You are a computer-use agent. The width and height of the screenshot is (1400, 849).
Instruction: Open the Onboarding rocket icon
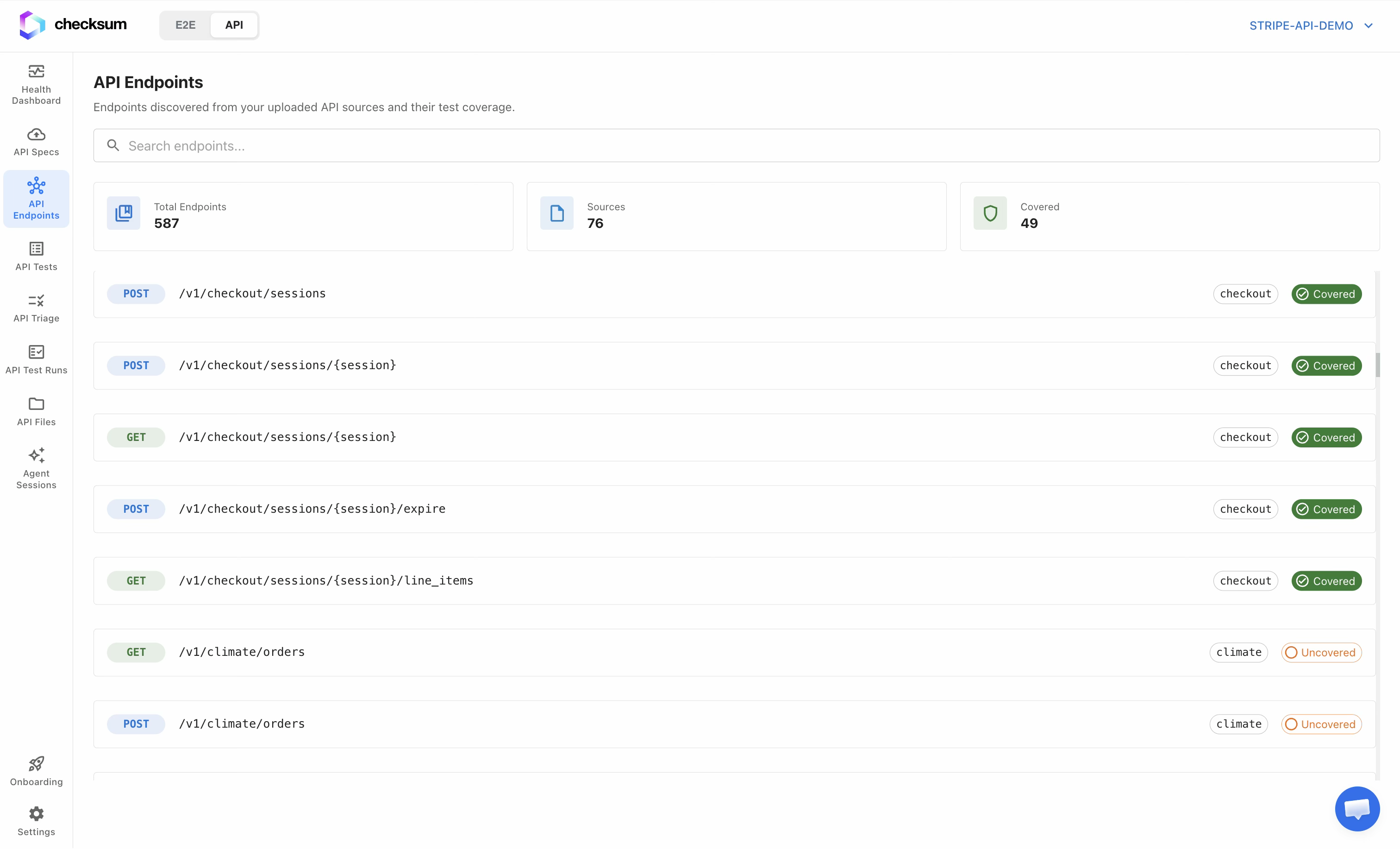click(x=37, y=764)
